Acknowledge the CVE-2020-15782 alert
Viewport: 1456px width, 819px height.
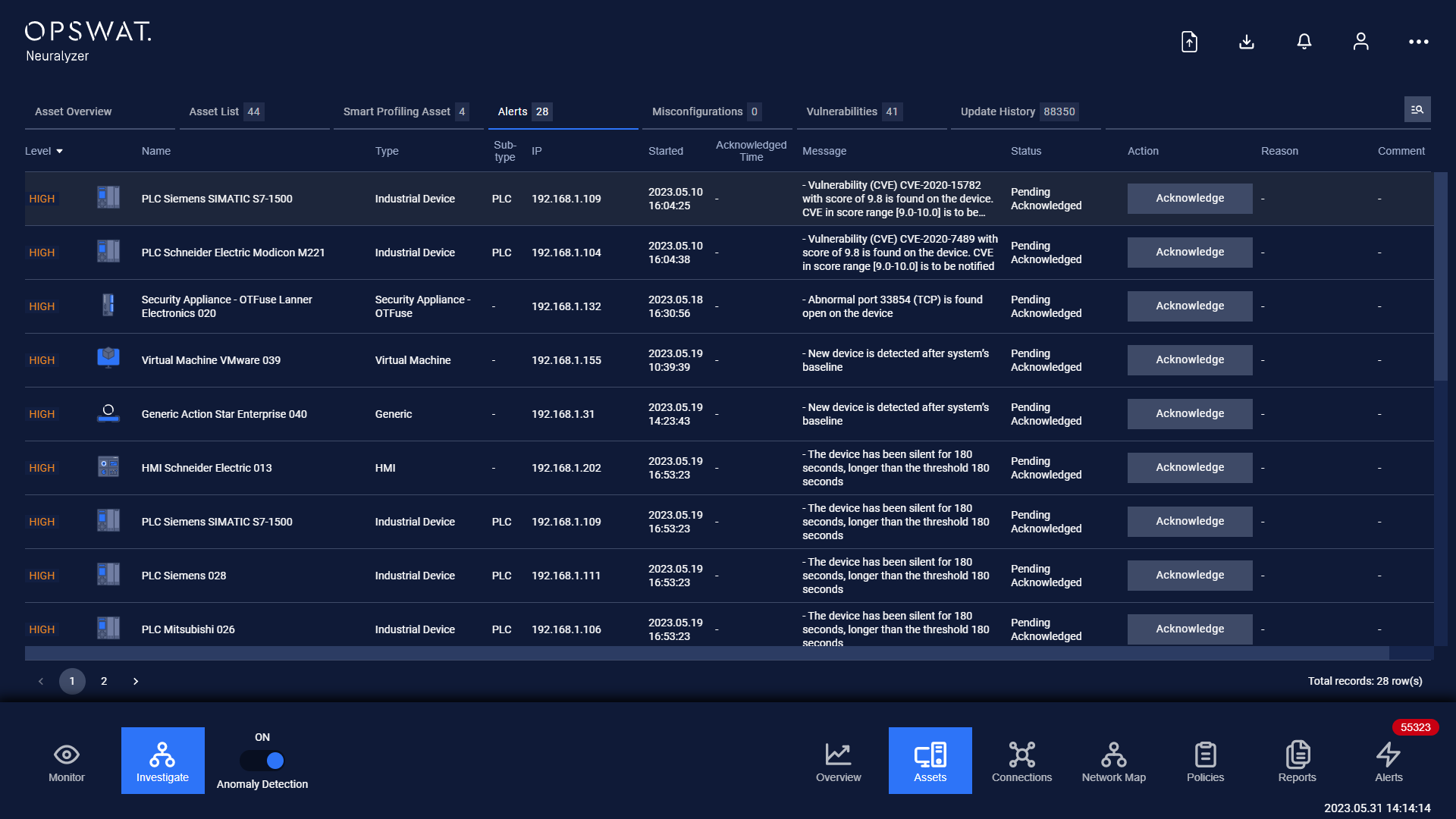1190,198
